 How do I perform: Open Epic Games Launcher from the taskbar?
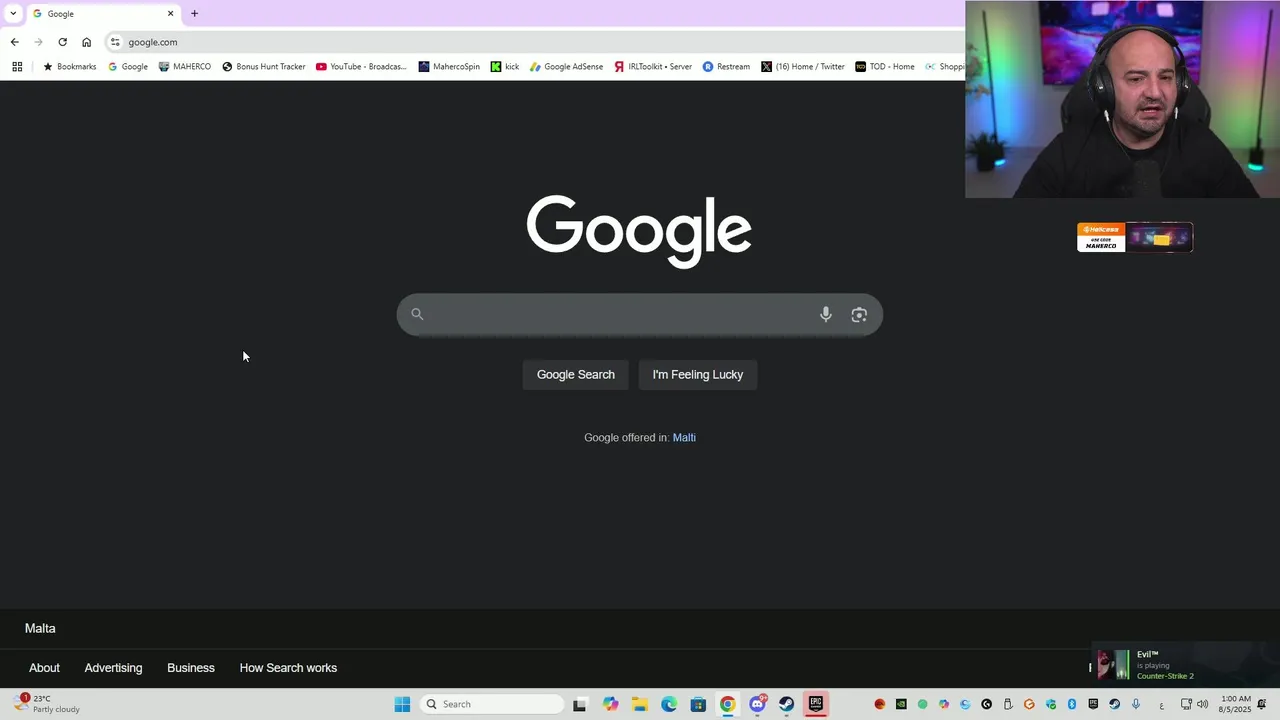pos(816,704)
